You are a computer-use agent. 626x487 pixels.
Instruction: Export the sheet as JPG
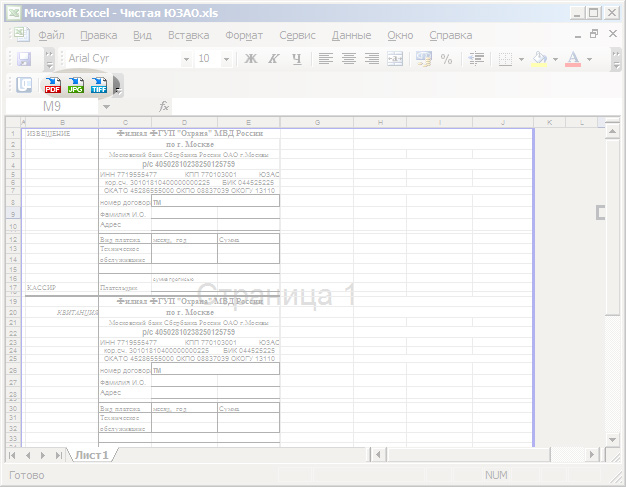[x=75, y=85]
